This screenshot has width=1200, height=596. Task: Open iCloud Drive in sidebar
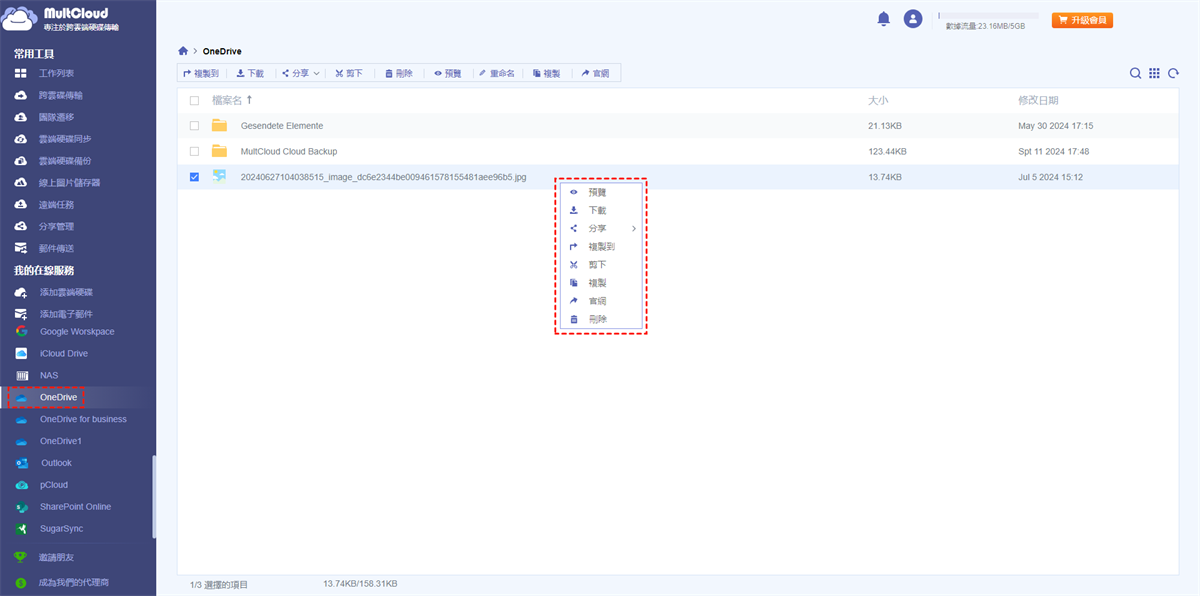coord(64,353)
